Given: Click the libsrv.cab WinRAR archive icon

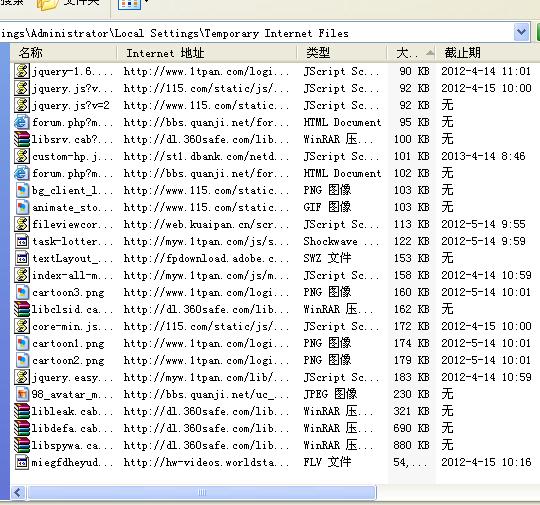Looking at the screenshot, I should coord(22,139).
